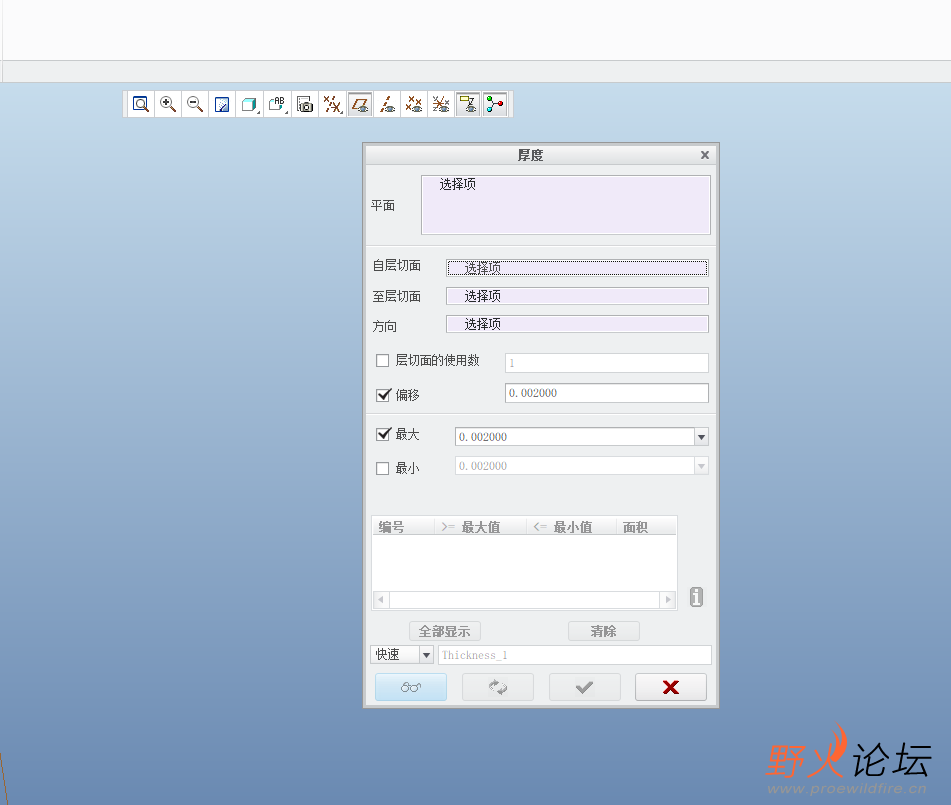
Task: Click the Thickness_1 name field
Action: [574, 655]
